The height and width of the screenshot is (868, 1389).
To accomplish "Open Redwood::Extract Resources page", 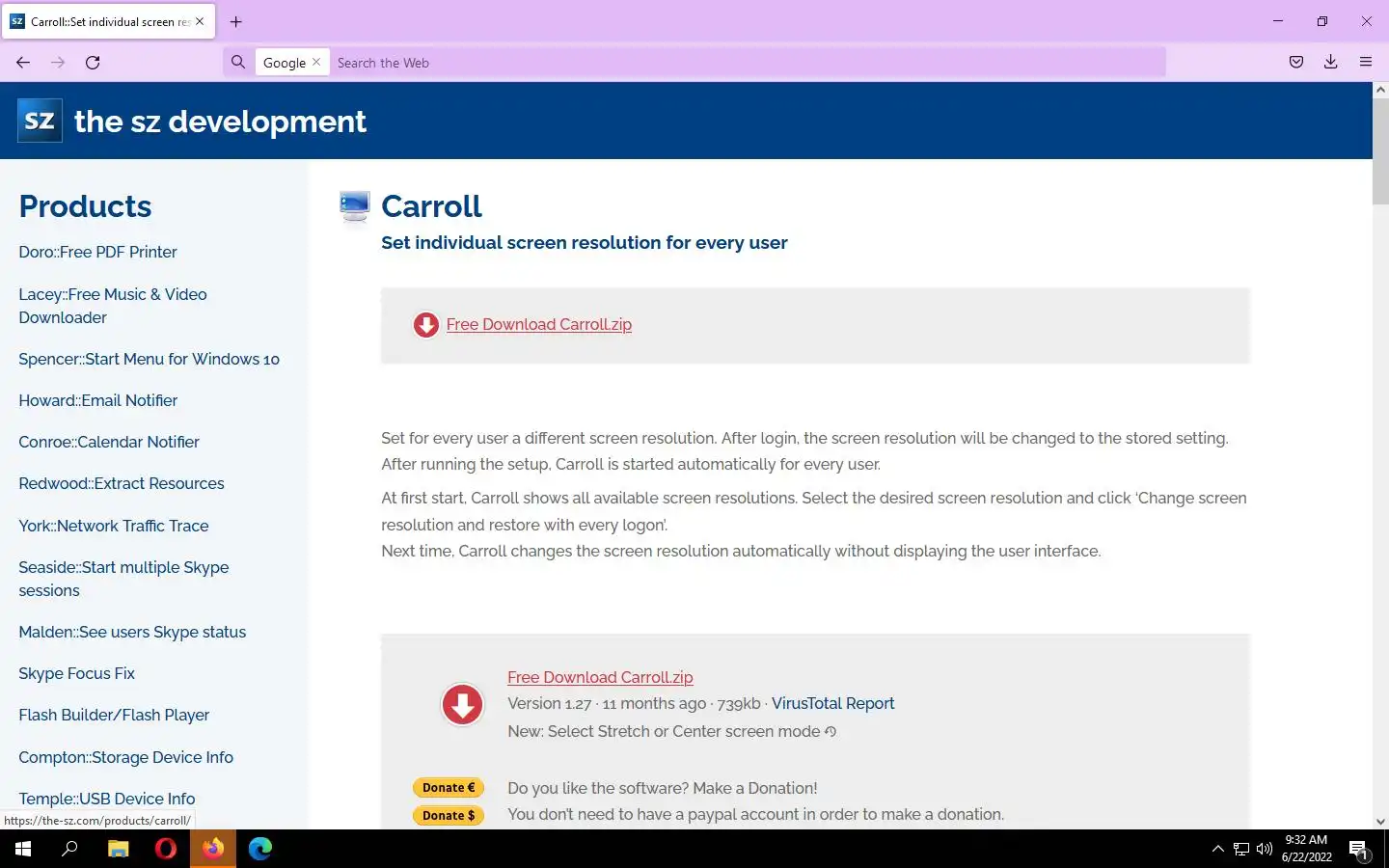I will click(x=122, y=483).
